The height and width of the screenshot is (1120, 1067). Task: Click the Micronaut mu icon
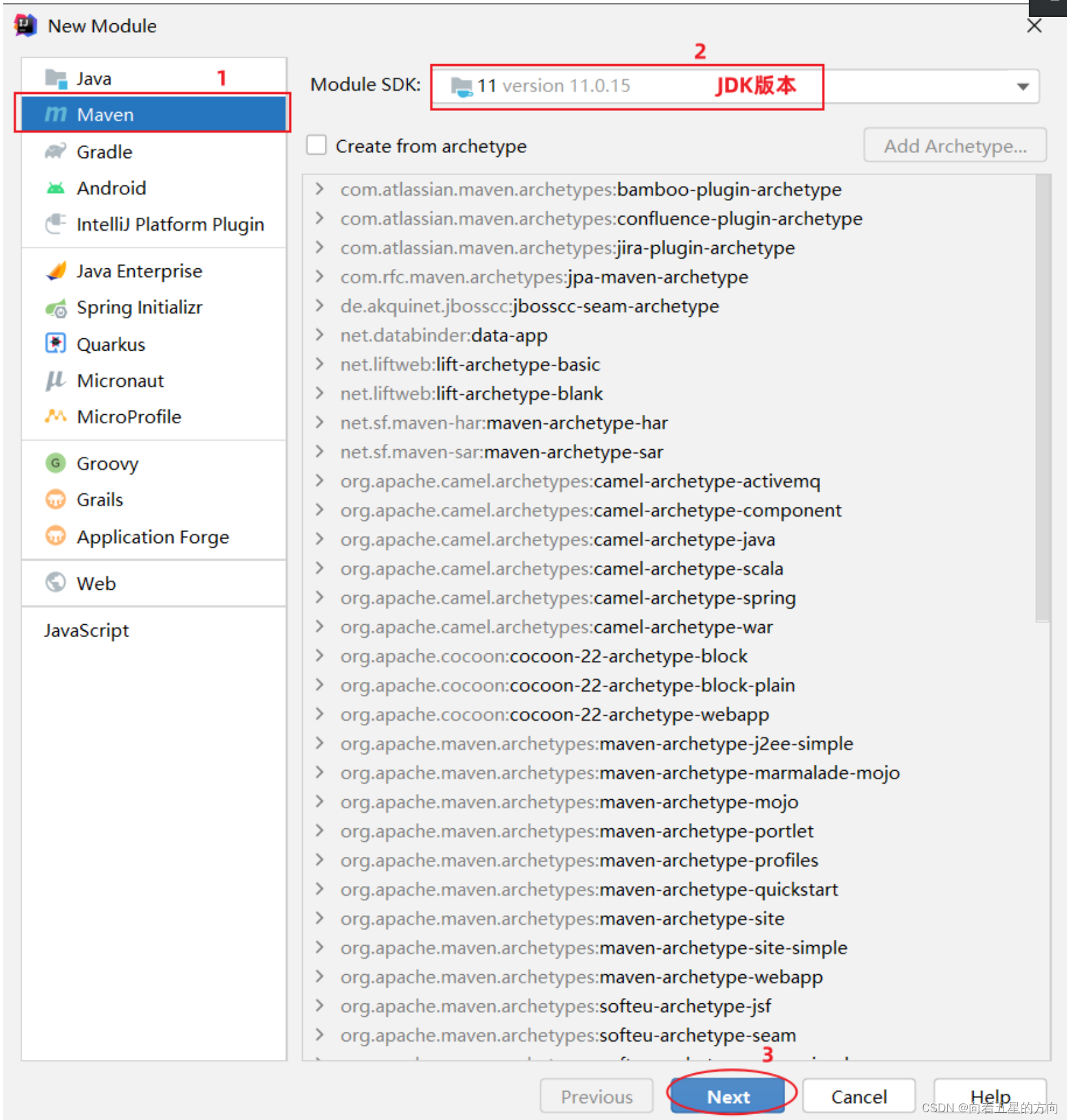pos(56,380)
